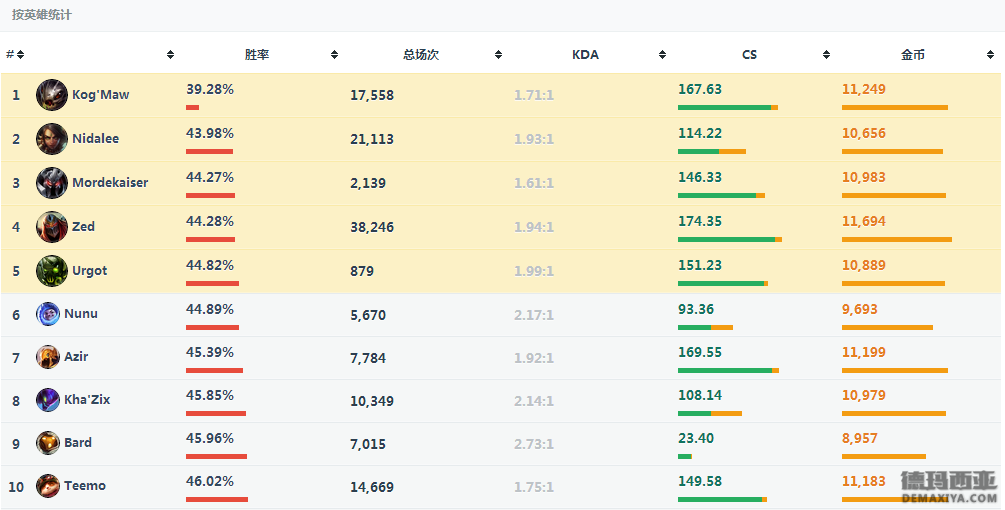Open Teemo champion name link

click(85, 485)
